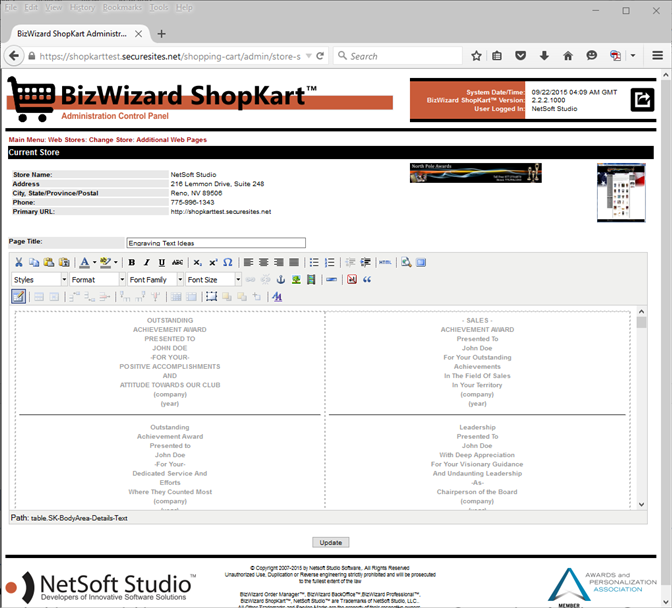The image size is (672, 608).
Task: Click the Paste as Plain Text icon
Action: (x=64, y=262)
